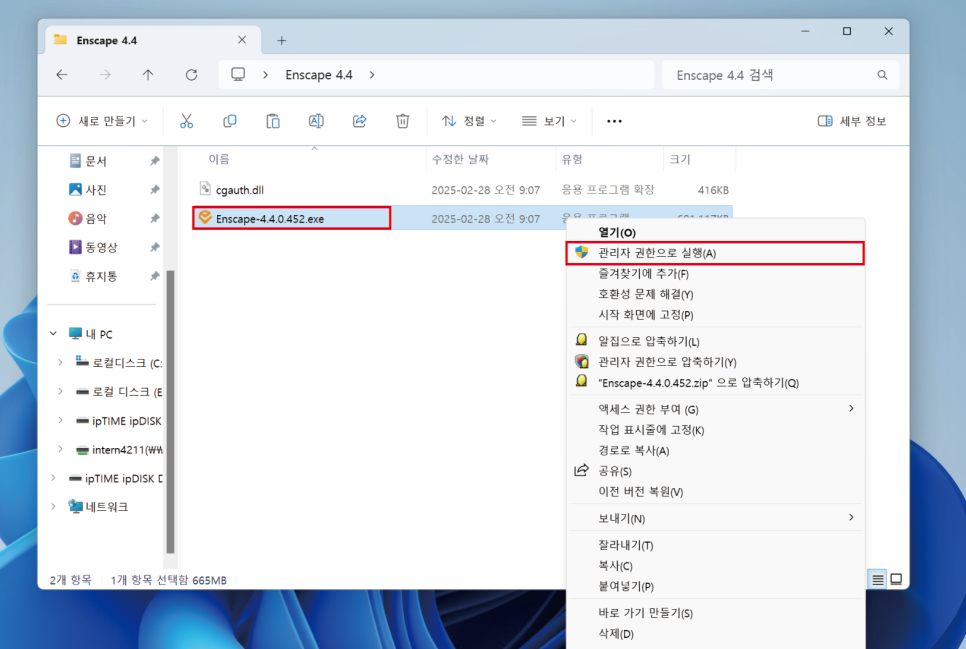Choose 관리자 권한으로 실행(A)
This screenshot has width=966, height=649.
tap(715, 253)
